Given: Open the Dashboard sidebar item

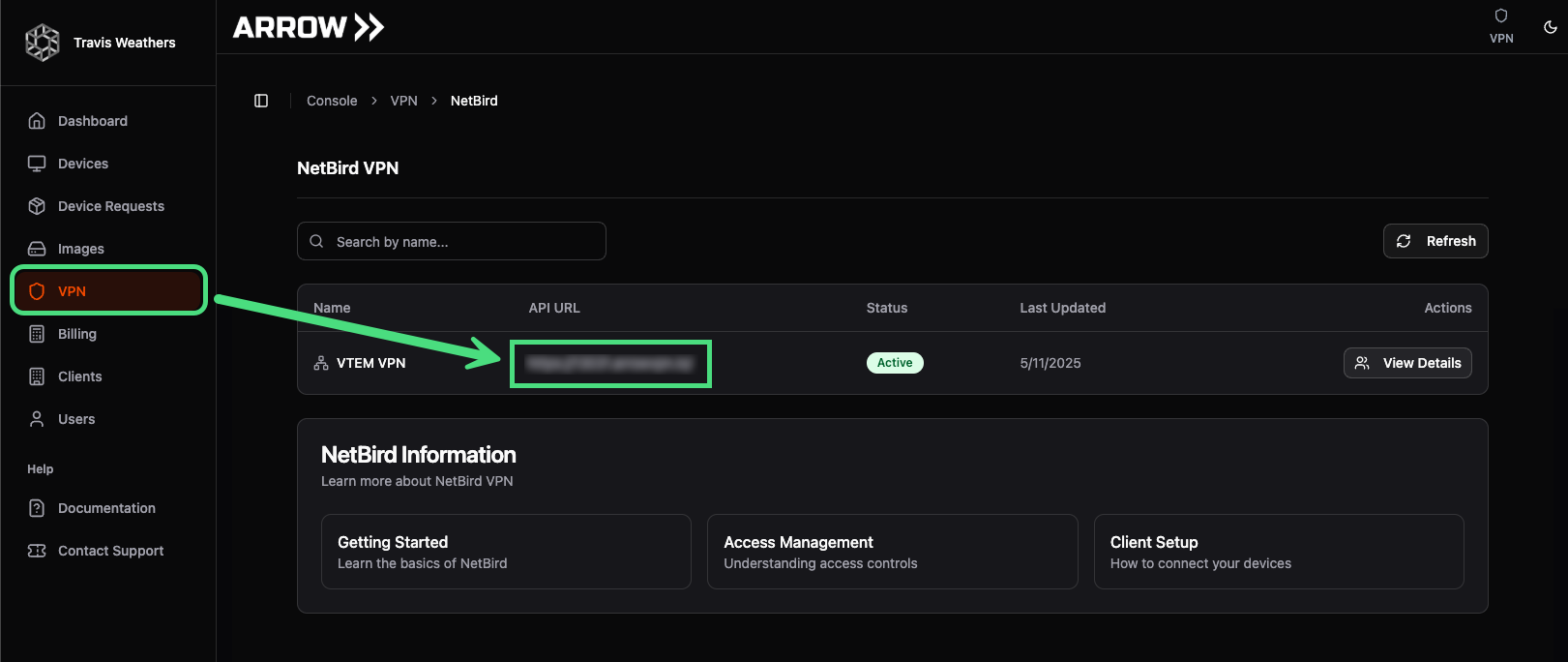Looking at the screenshot, I should (107, 121).
